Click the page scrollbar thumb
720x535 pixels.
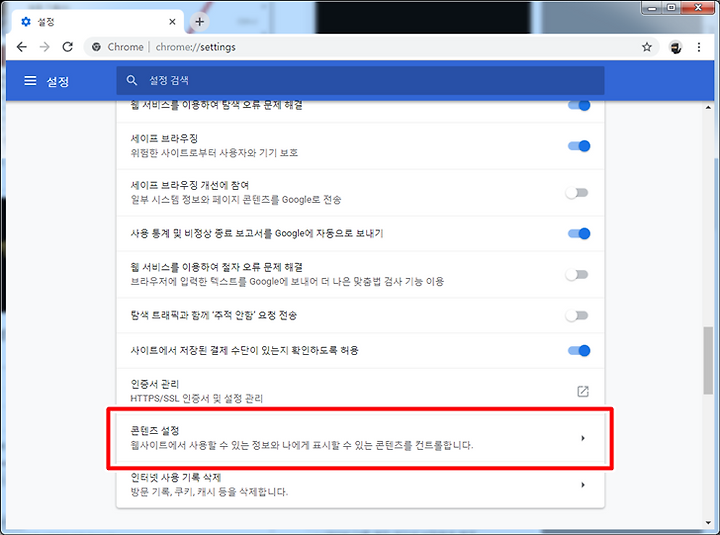708,360
